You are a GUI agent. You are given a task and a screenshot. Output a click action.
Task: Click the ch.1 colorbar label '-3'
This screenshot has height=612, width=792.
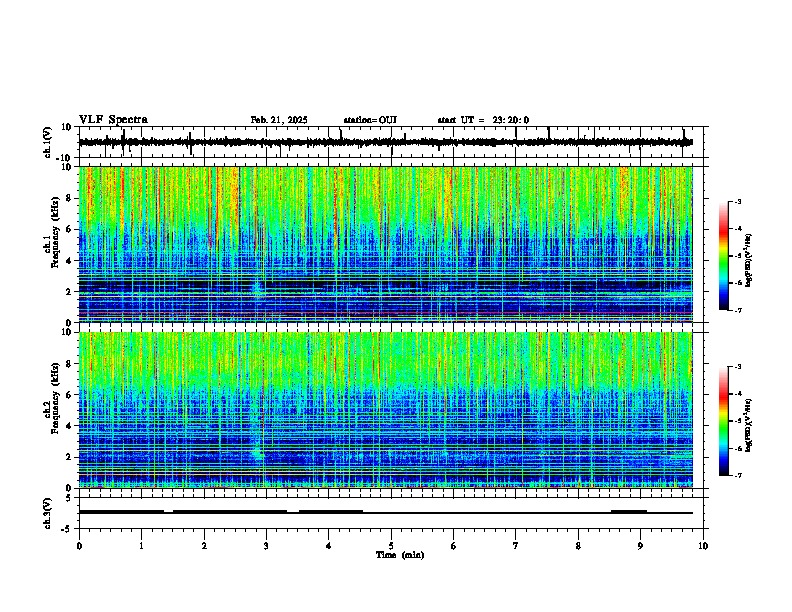click(x=738, y=201)
